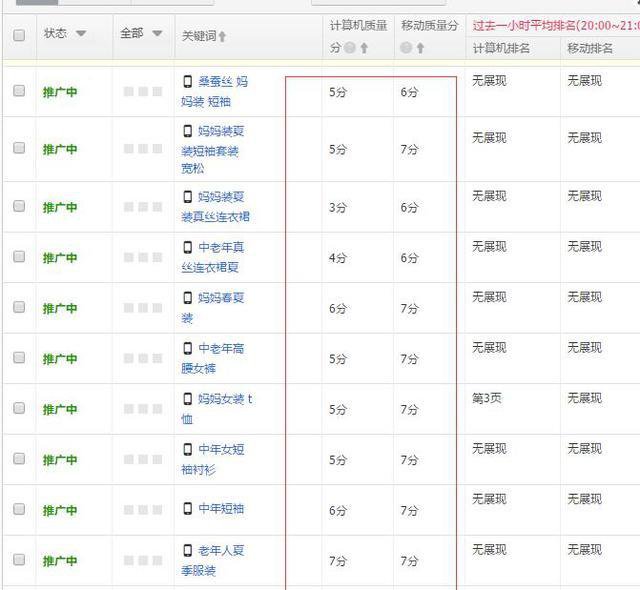Open help icon under 移动质量分
640x590 pixels.
coord(406,48)
